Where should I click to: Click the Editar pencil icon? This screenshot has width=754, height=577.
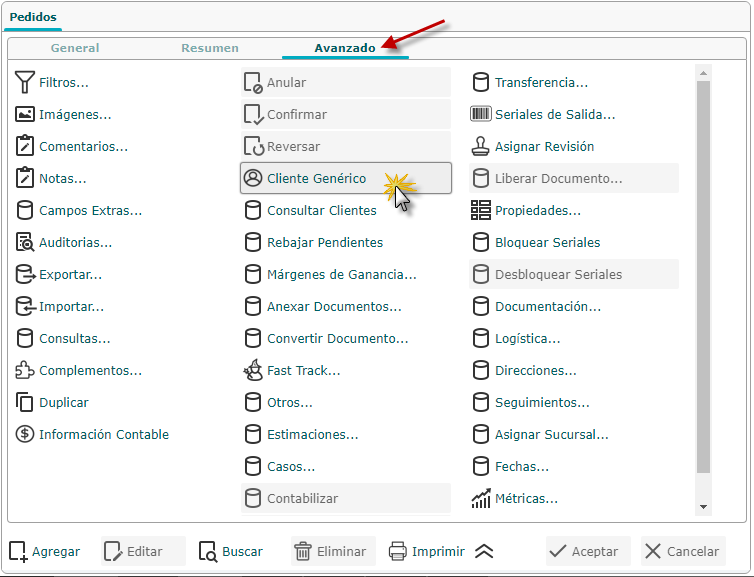click(113, 552)
